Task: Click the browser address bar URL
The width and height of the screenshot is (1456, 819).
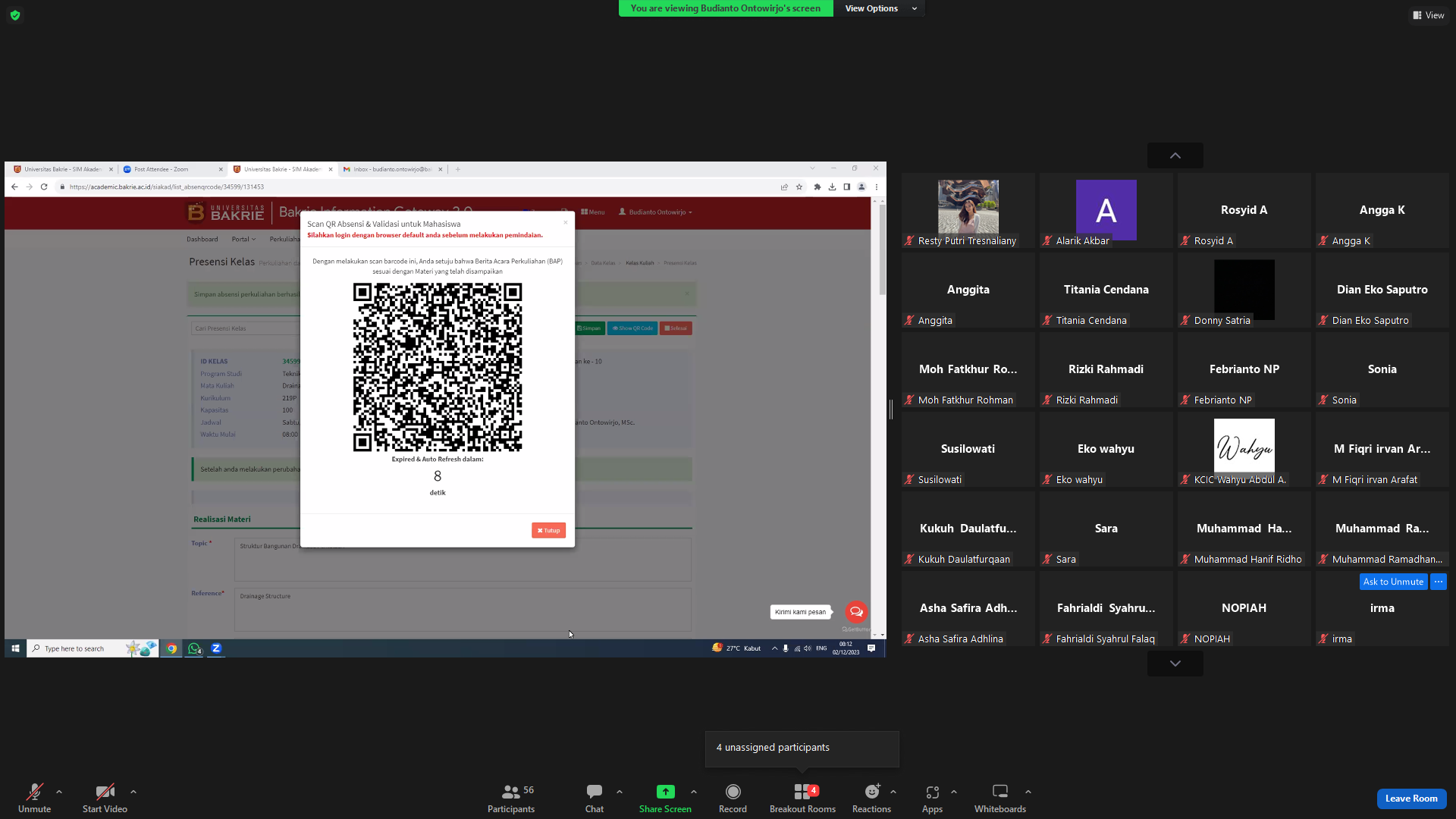Action: (167, 187)
